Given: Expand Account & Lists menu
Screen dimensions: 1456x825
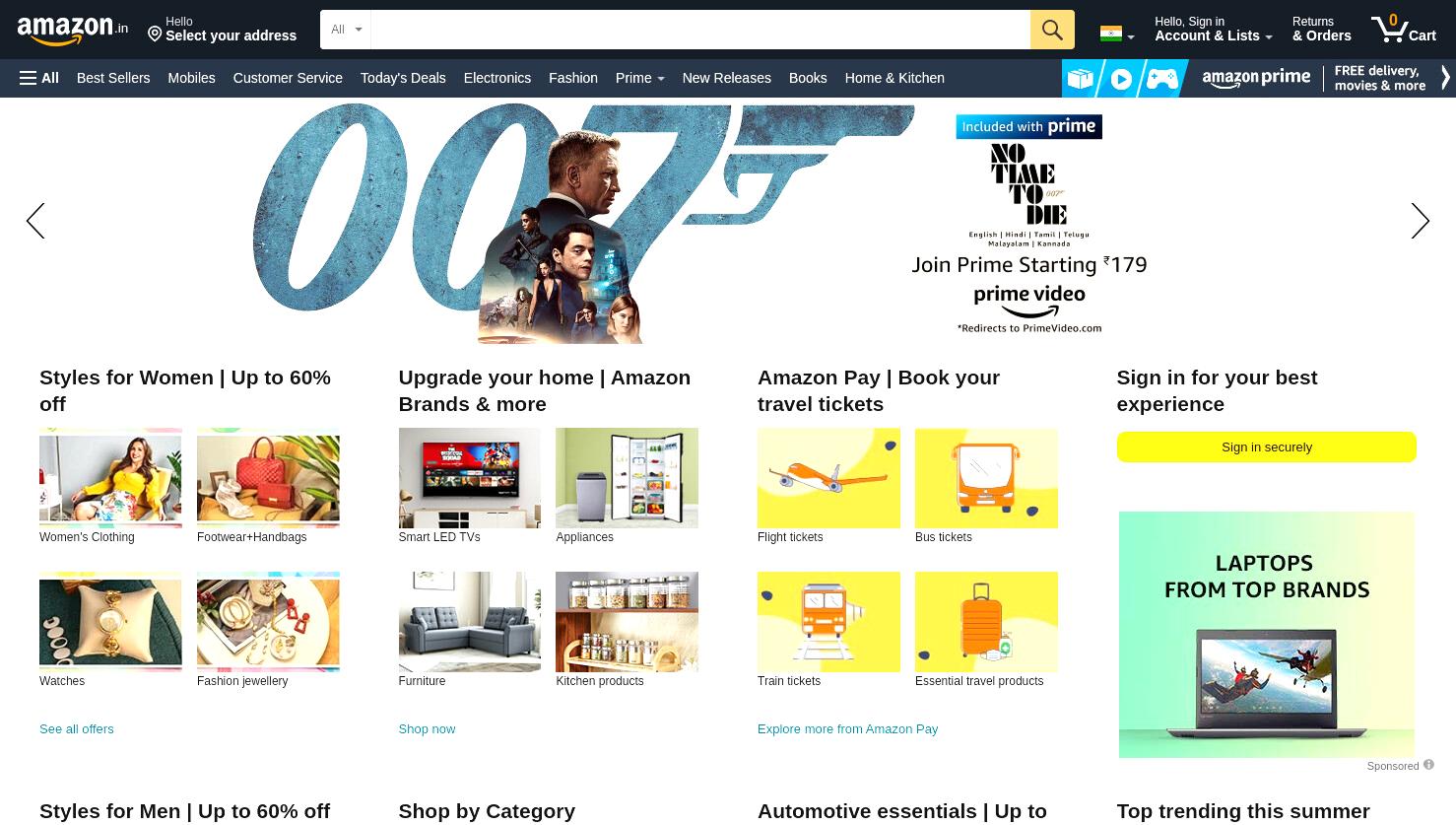Looking at the screenshot, I should pos(1214,30).
